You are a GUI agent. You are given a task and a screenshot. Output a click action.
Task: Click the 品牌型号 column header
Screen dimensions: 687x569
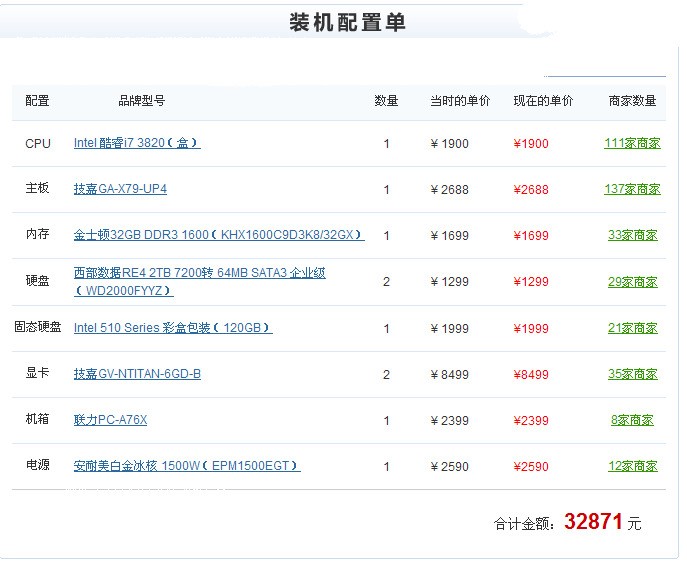coord(142,101)
